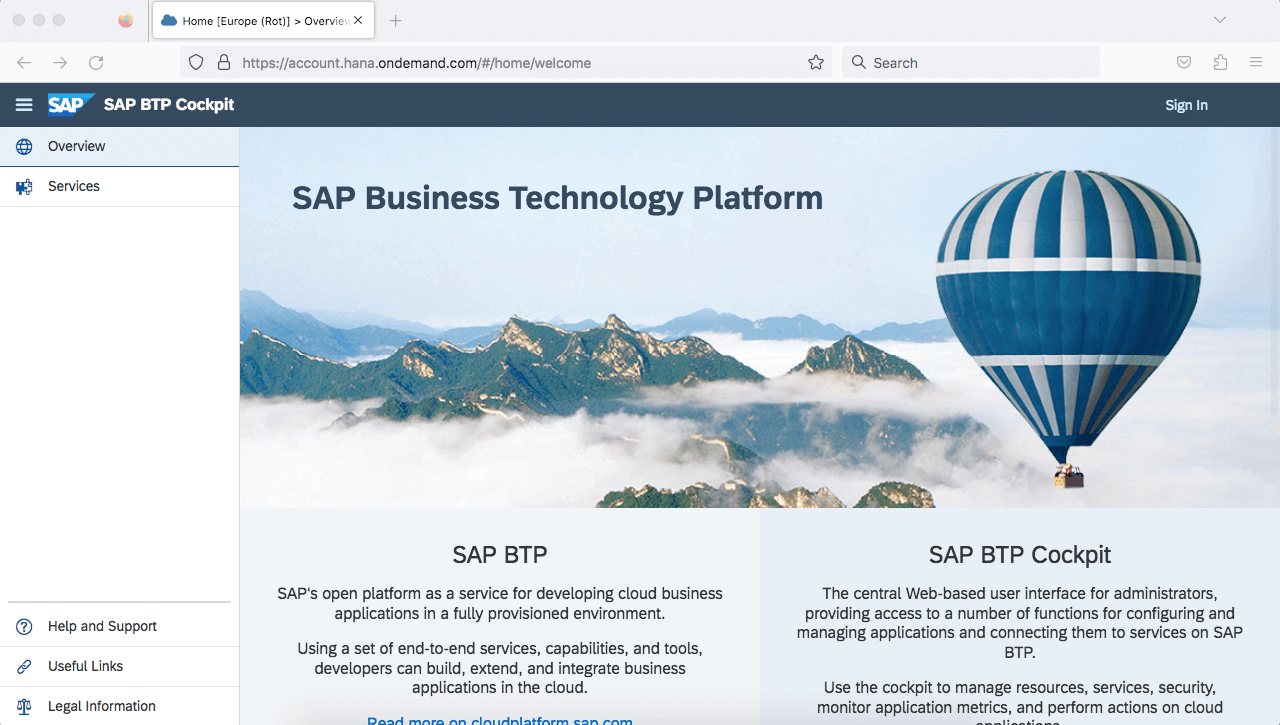Toggle the hamburger navigation menu
Screen dimensions: 1280x725
click(x=24, y=105)
